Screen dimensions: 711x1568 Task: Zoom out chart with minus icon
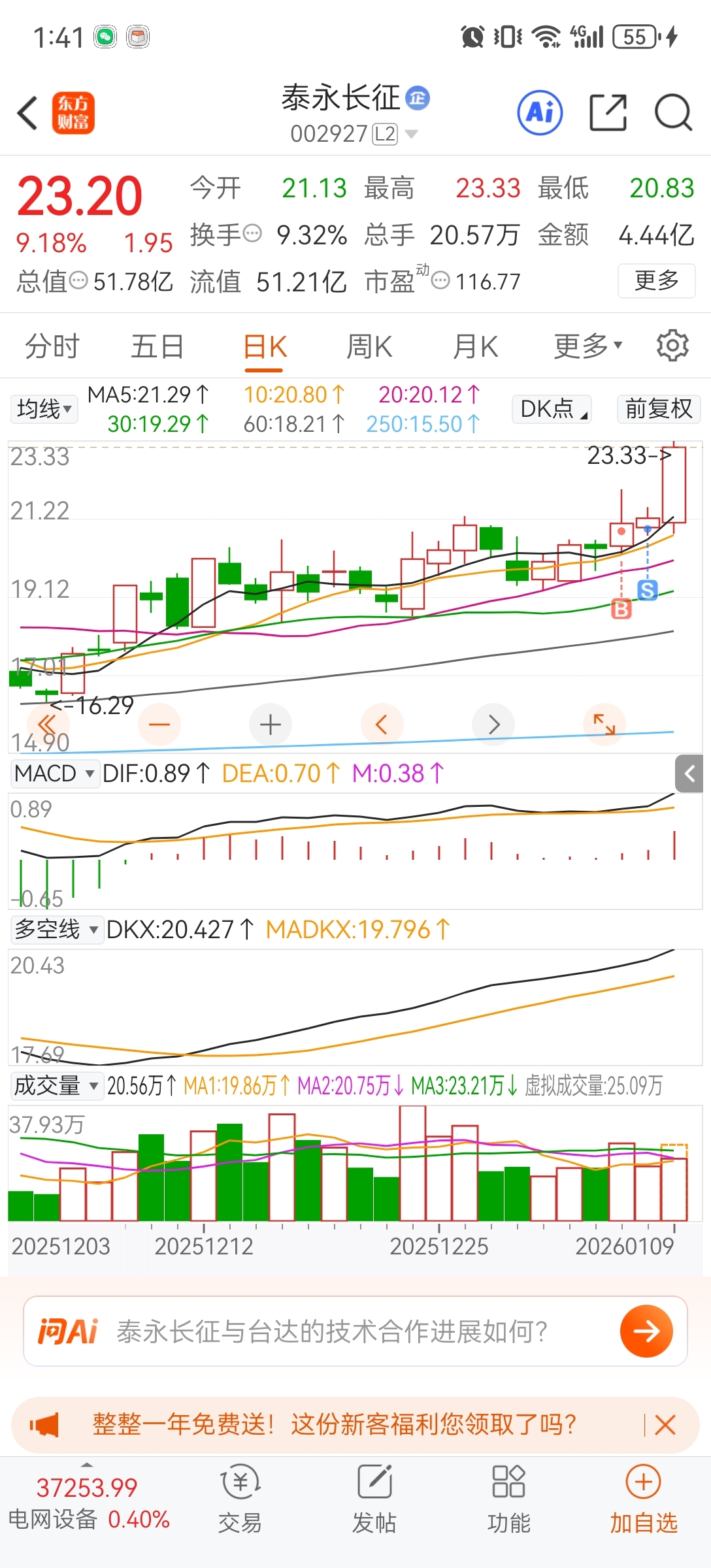159,725
